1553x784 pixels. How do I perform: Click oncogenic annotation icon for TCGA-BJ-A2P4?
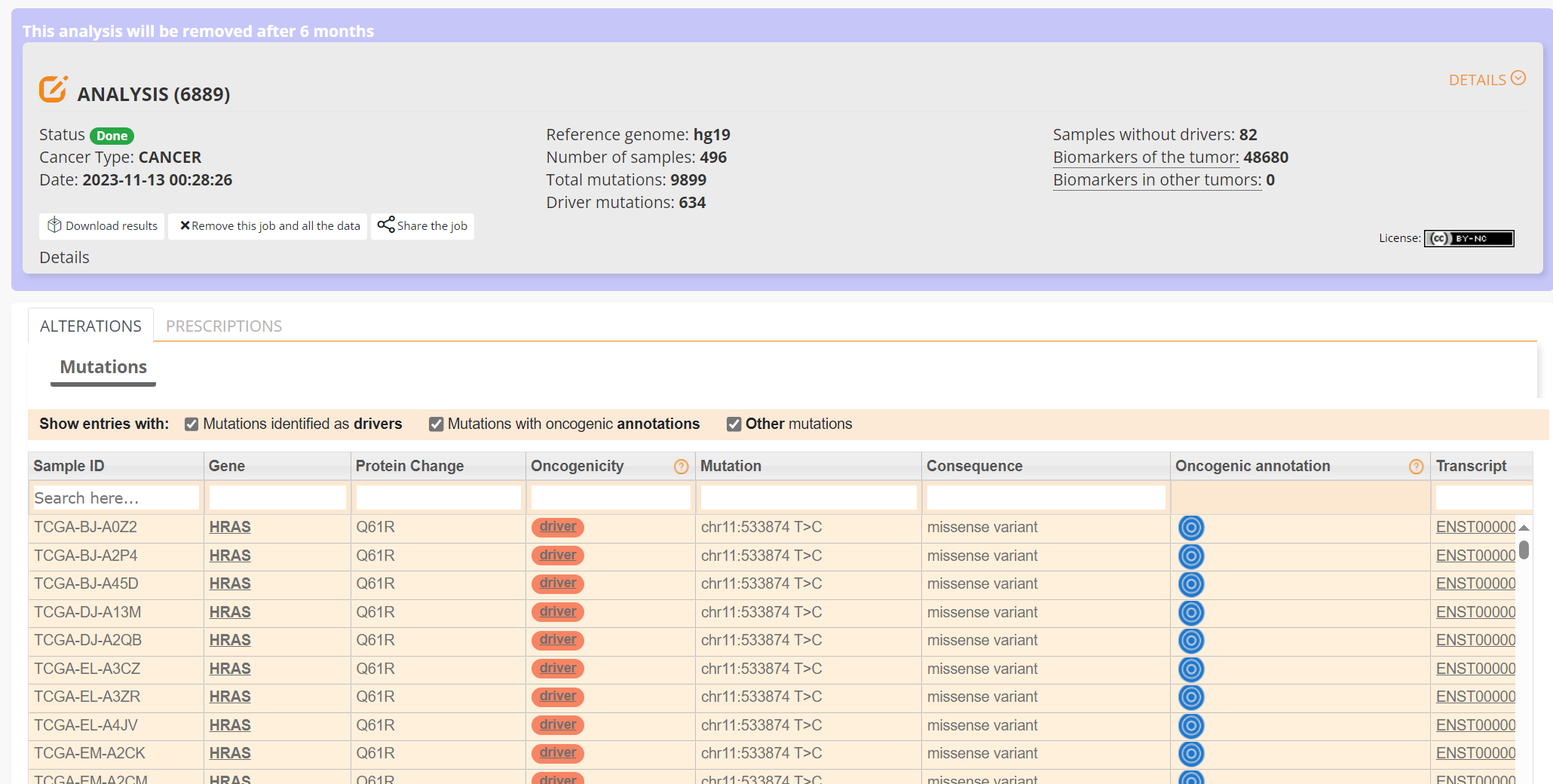[1191, 556]
